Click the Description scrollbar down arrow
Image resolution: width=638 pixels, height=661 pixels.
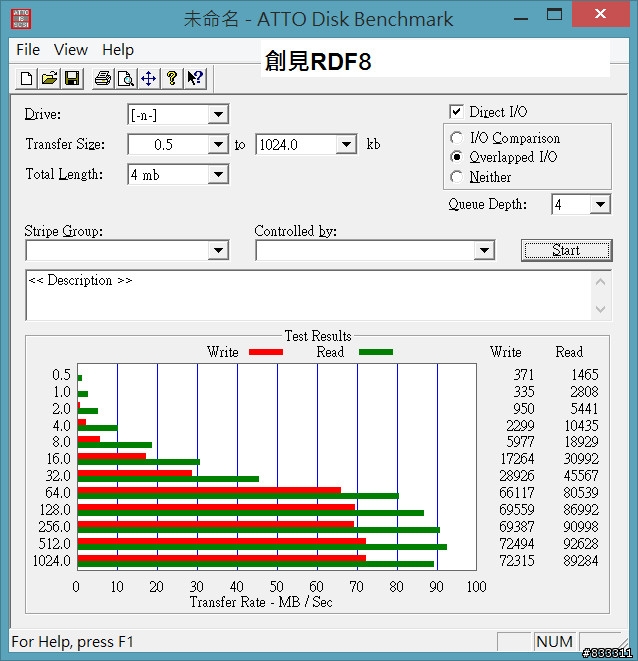601,309
